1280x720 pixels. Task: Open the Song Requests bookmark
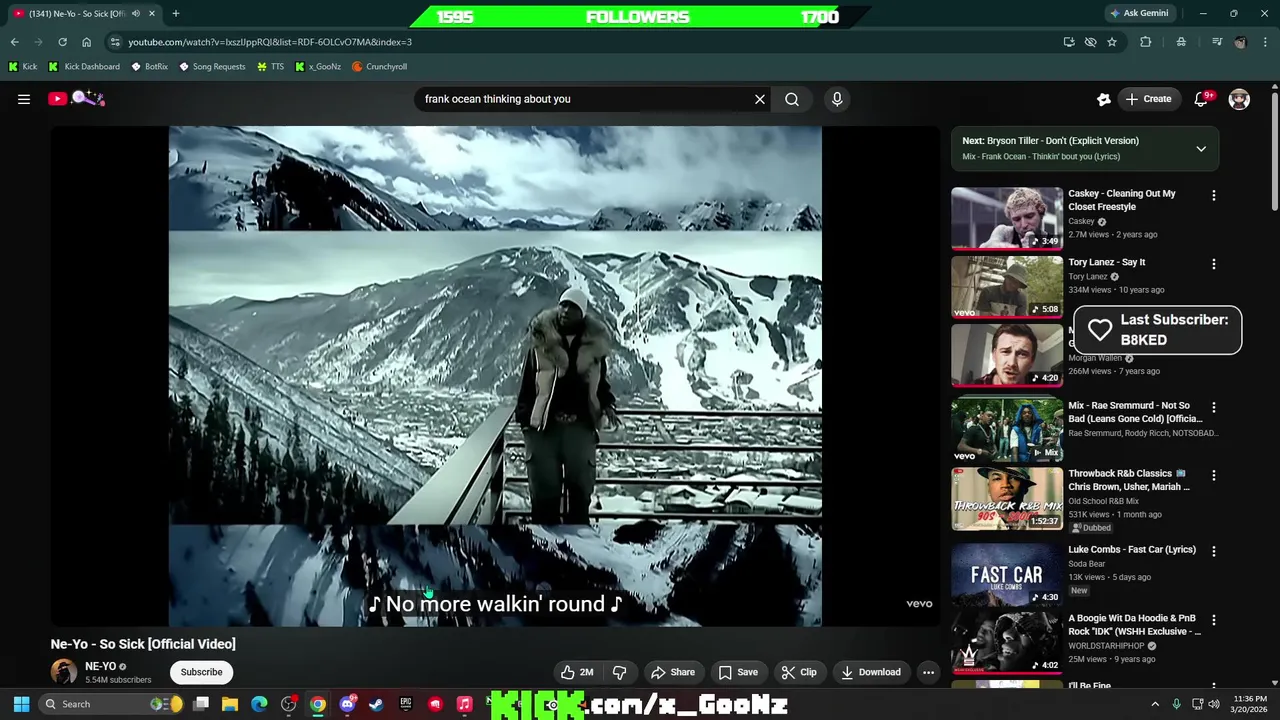click(212, 66)
